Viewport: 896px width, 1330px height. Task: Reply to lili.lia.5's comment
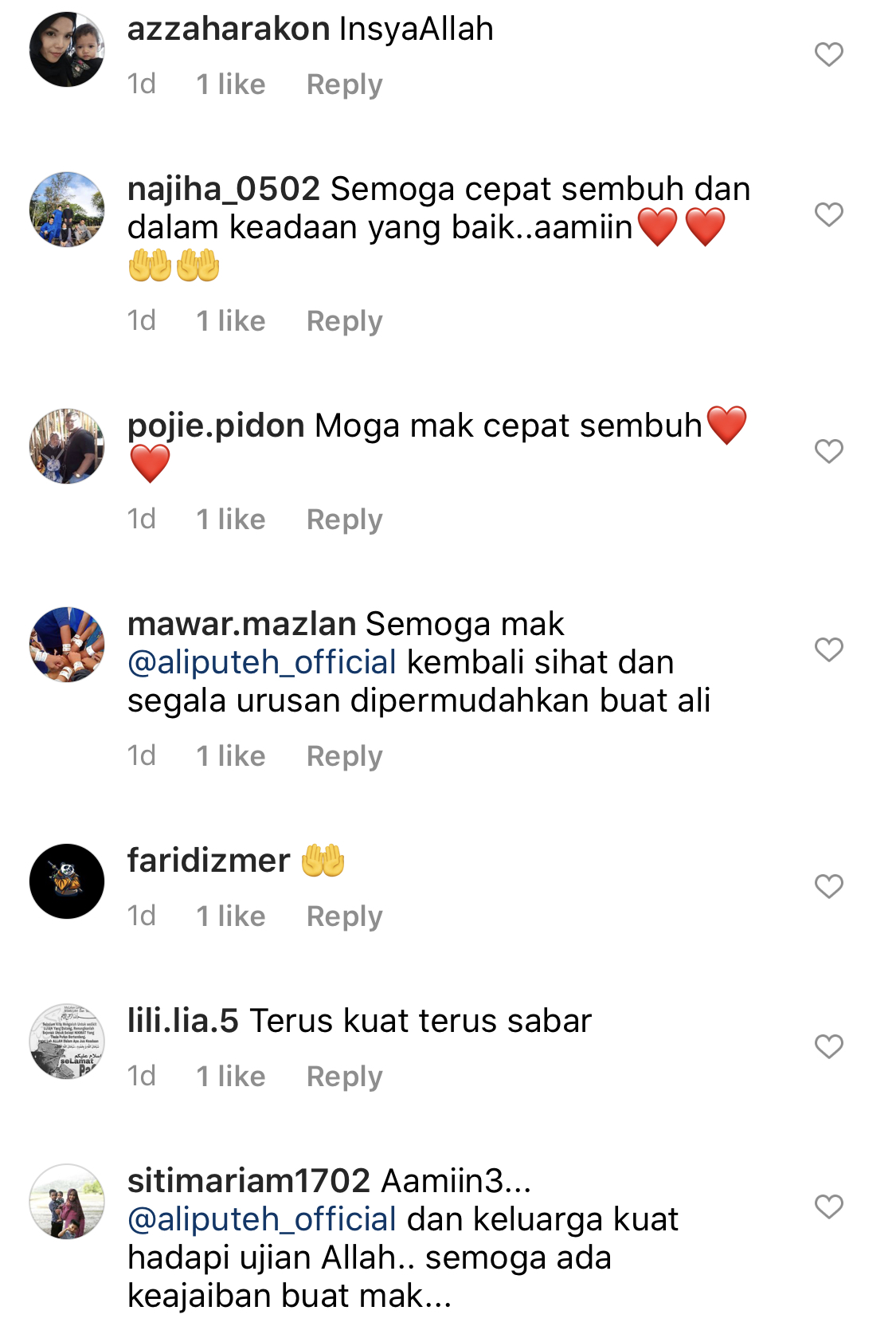(344, 1077)
